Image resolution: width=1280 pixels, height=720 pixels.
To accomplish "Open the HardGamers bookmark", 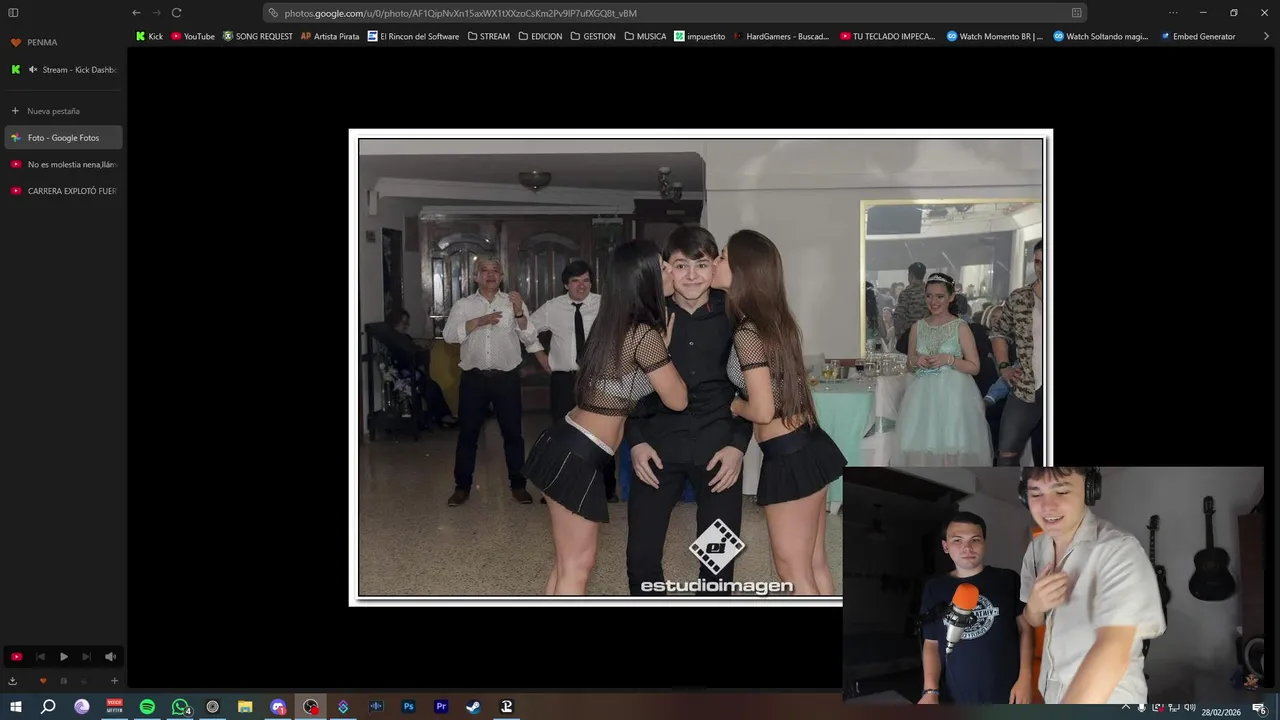I will (x=781, y=36).
